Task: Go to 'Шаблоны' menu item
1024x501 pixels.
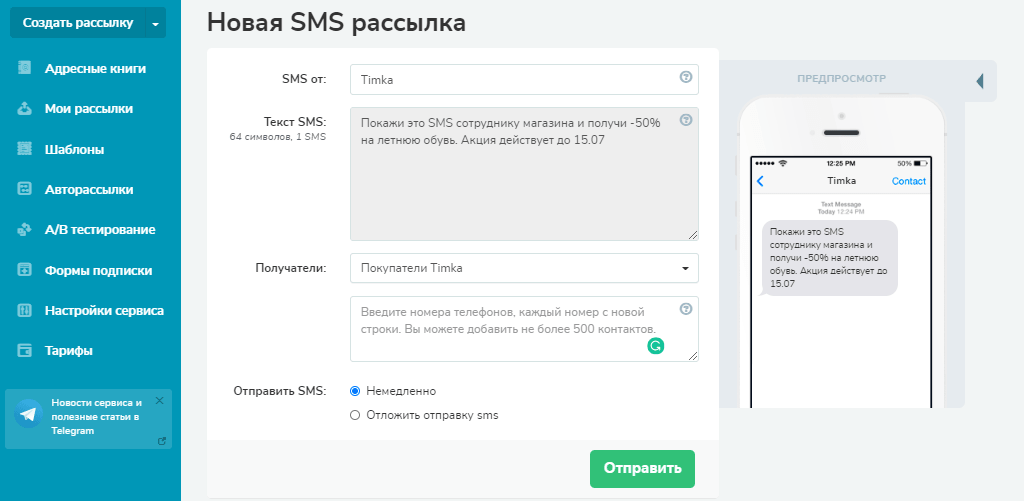Action: (74, 149)
